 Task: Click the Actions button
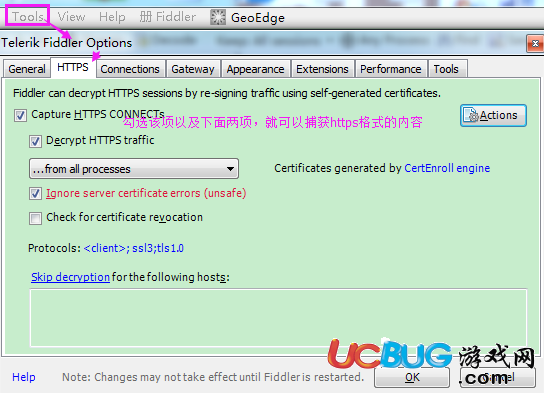coord(493,115)
